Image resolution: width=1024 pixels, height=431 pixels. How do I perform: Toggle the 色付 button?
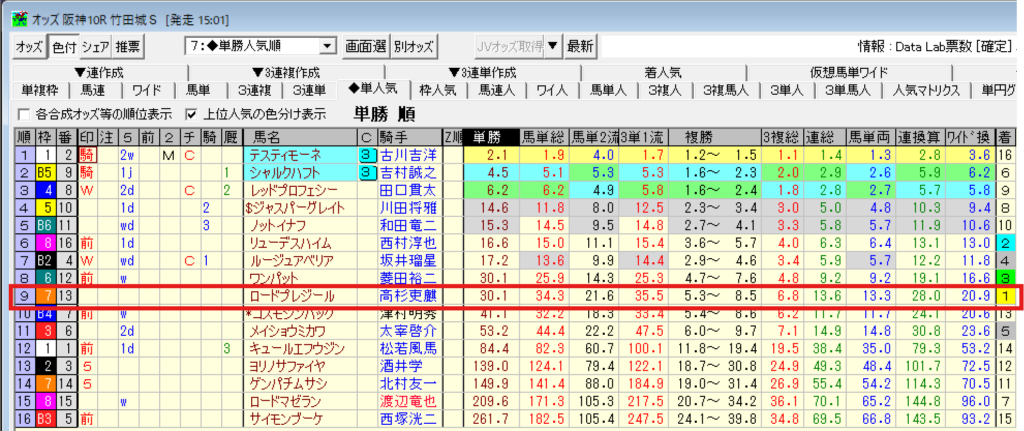coord(63,46)
